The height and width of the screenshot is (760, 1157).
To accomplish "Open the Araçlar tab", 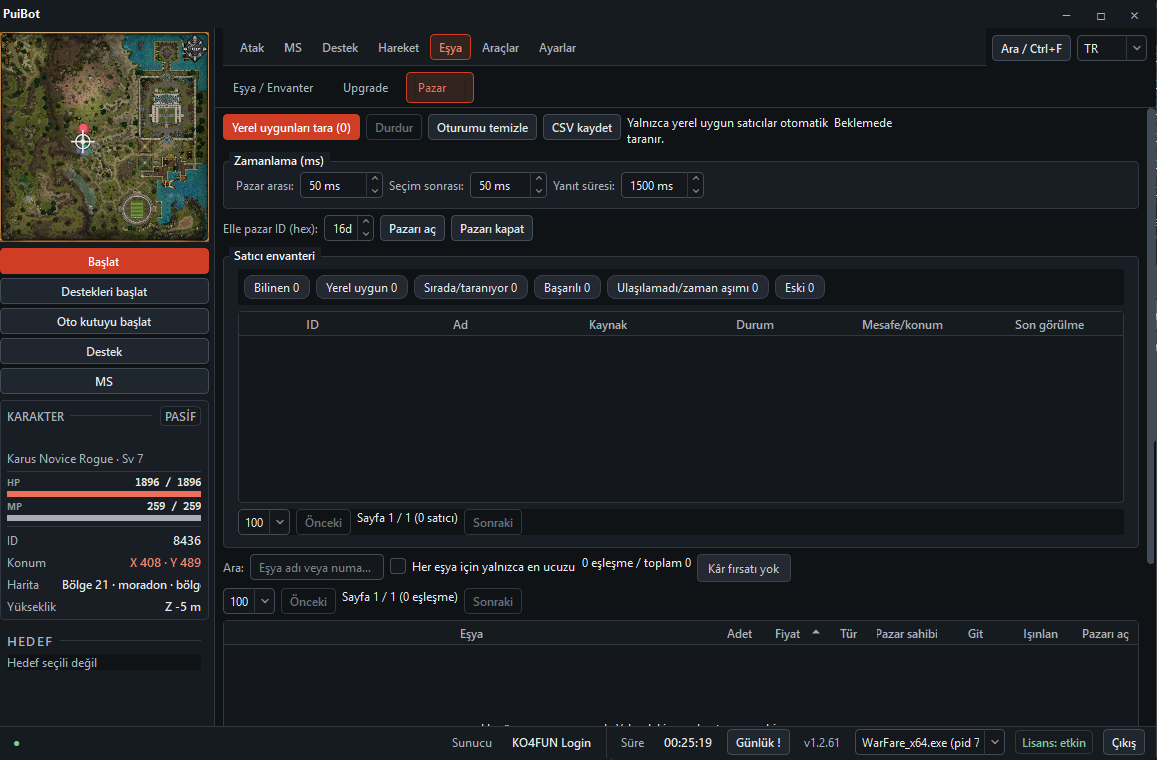I will pos(500,48).
